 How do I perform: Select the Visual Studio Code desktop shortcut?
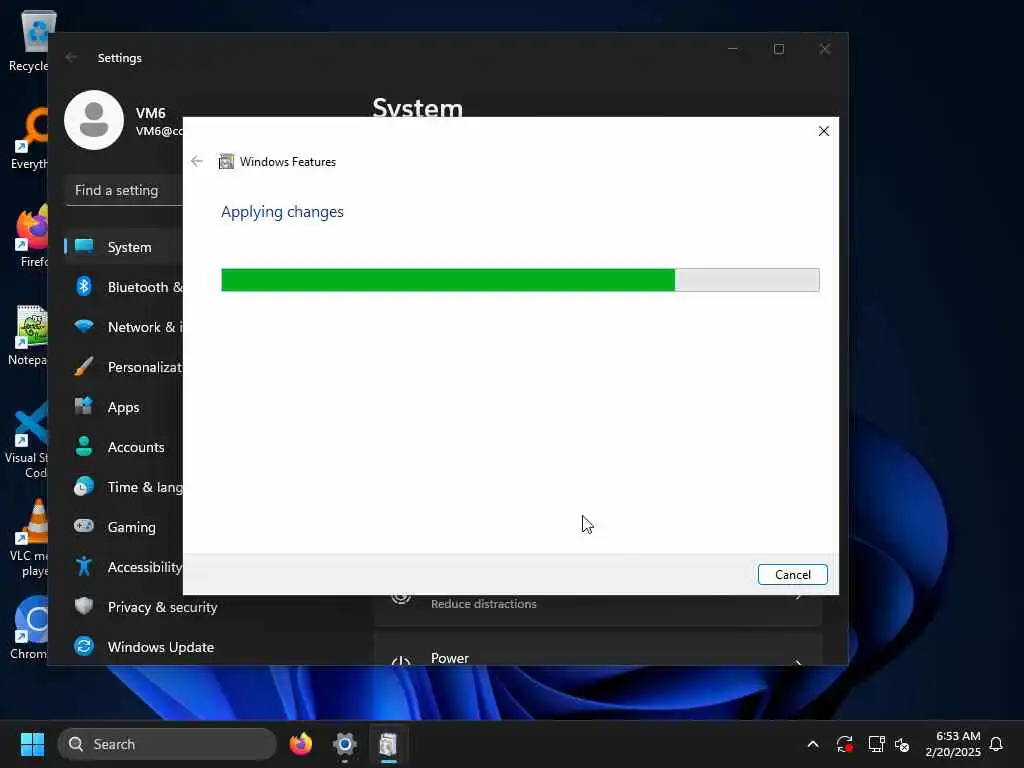27,440
